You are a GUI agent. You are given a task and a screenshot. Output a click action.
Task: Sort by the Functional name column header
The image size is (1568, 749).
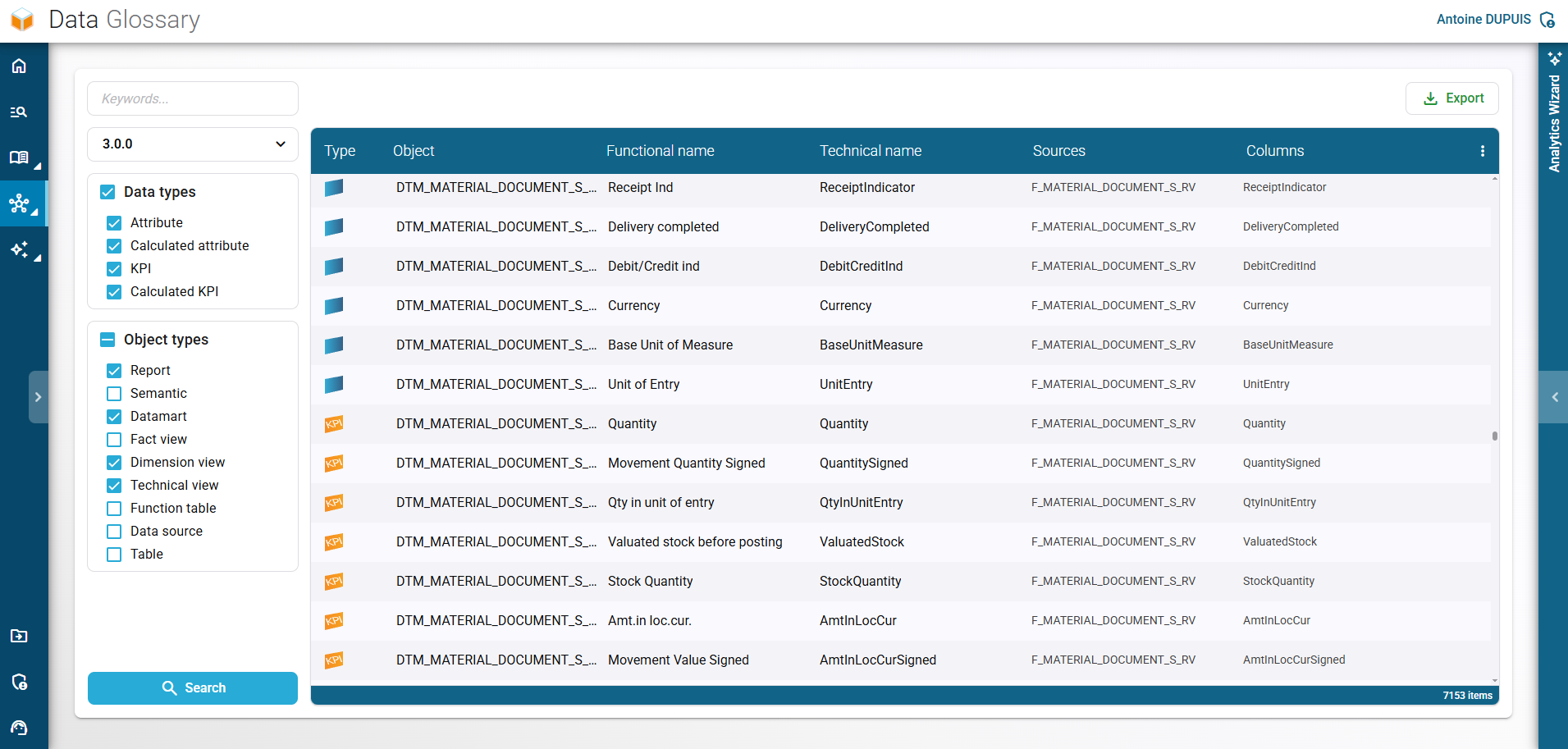[x=660, y=151]
